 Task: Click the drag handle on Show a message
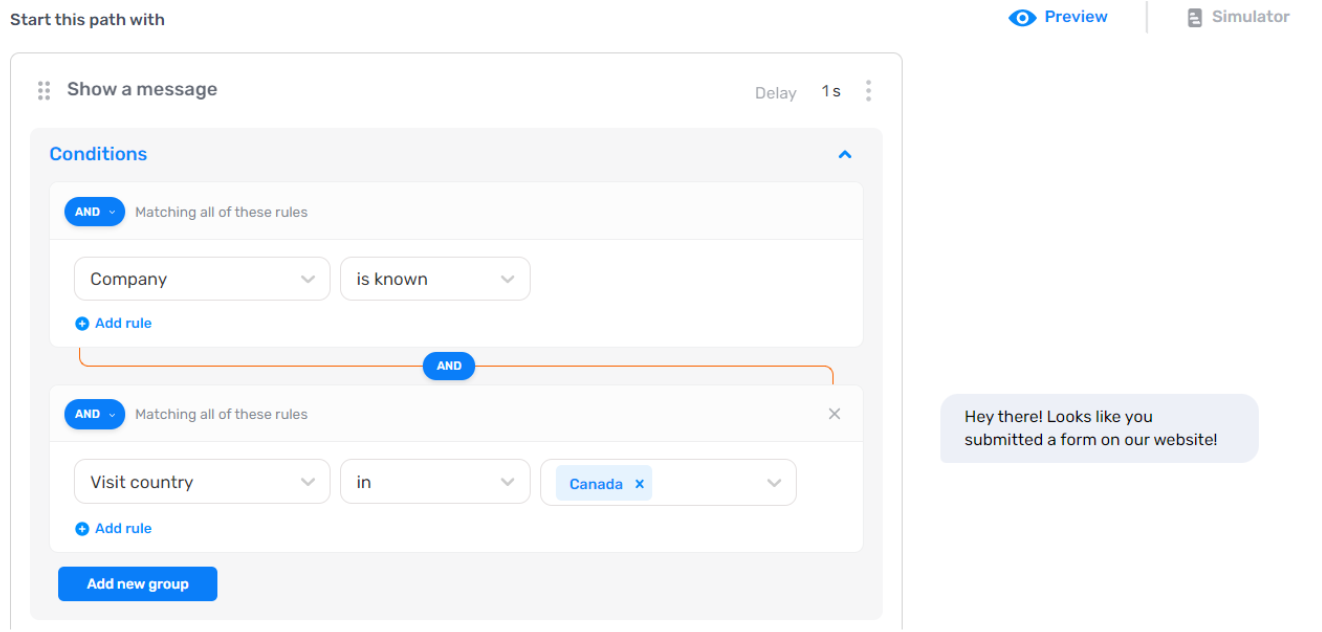pos(43,90)
